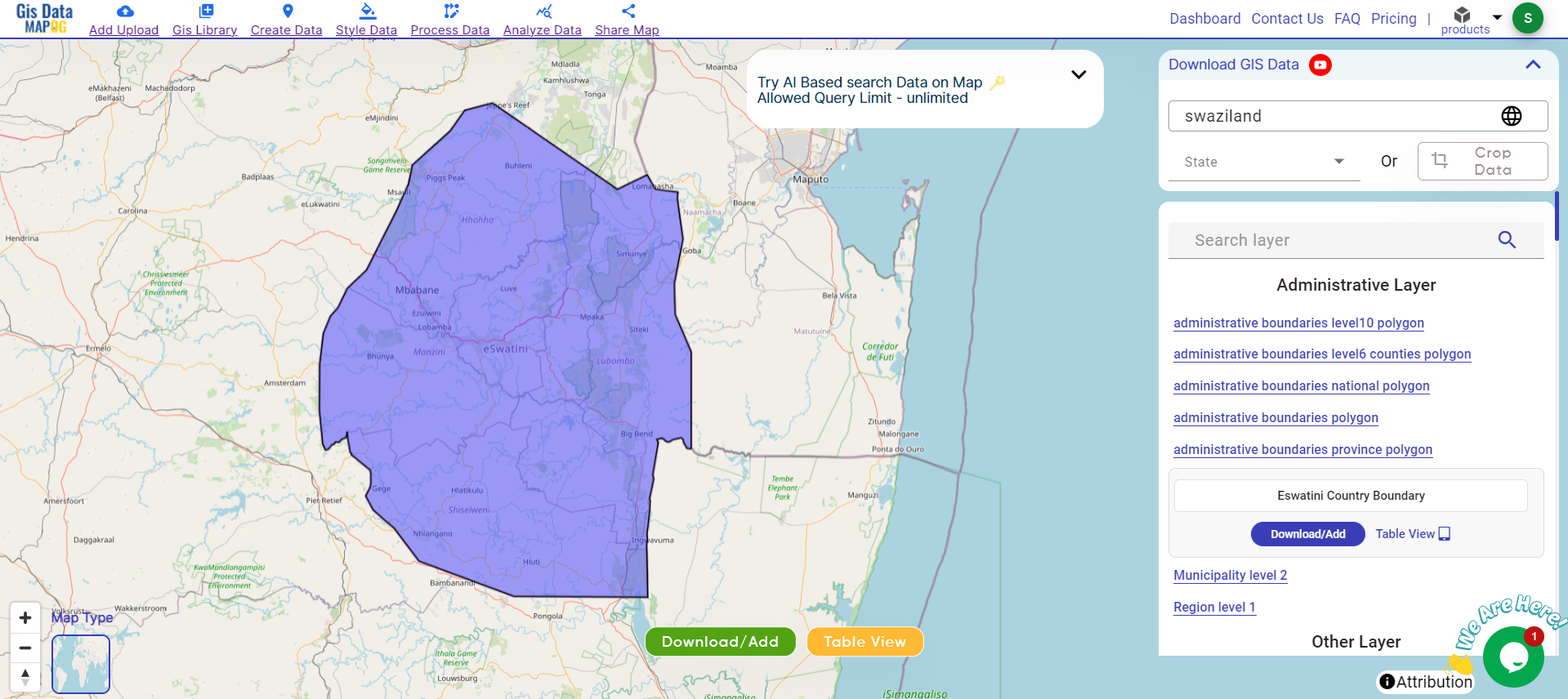Click the Attribution info icon
The image size is (1568, 699).
[x=1387, y=681]
